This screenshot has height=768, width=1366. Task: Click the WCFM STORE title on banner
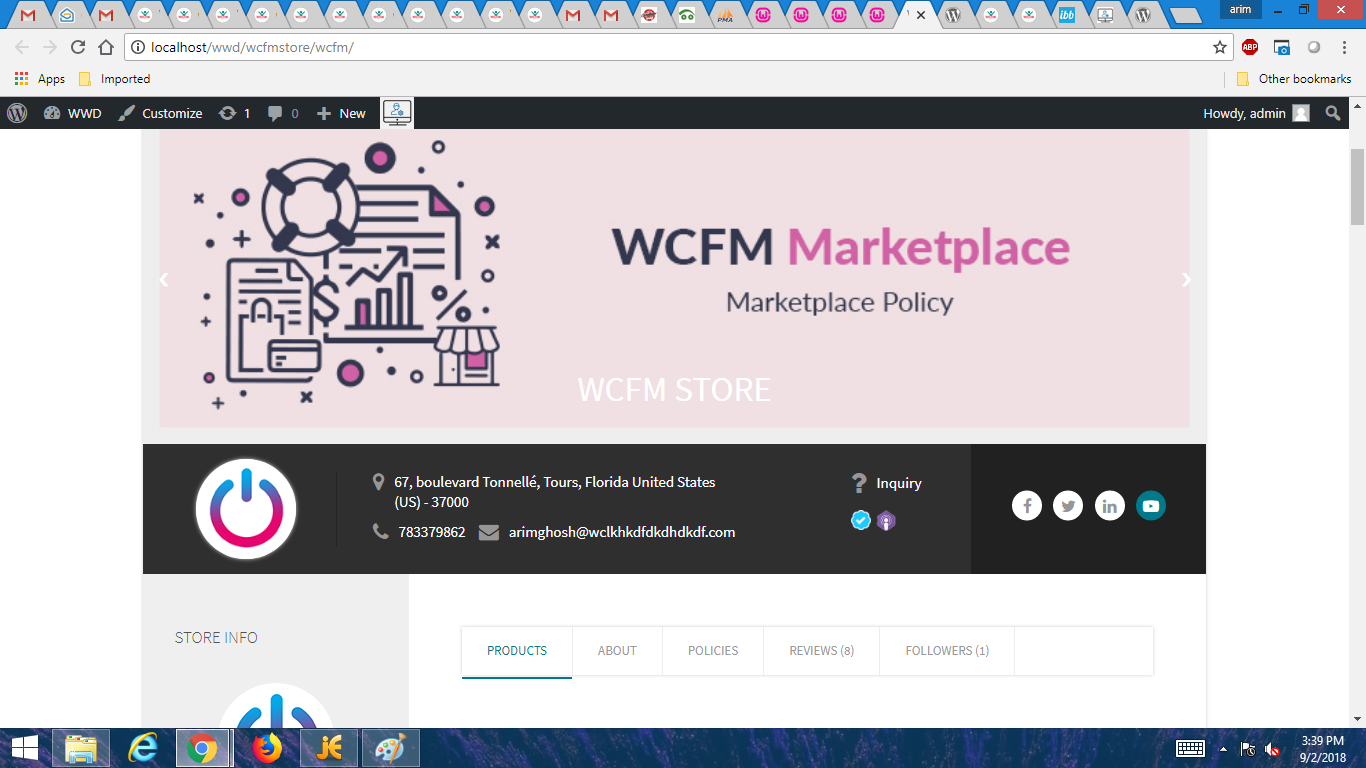[x=674, y=389]
